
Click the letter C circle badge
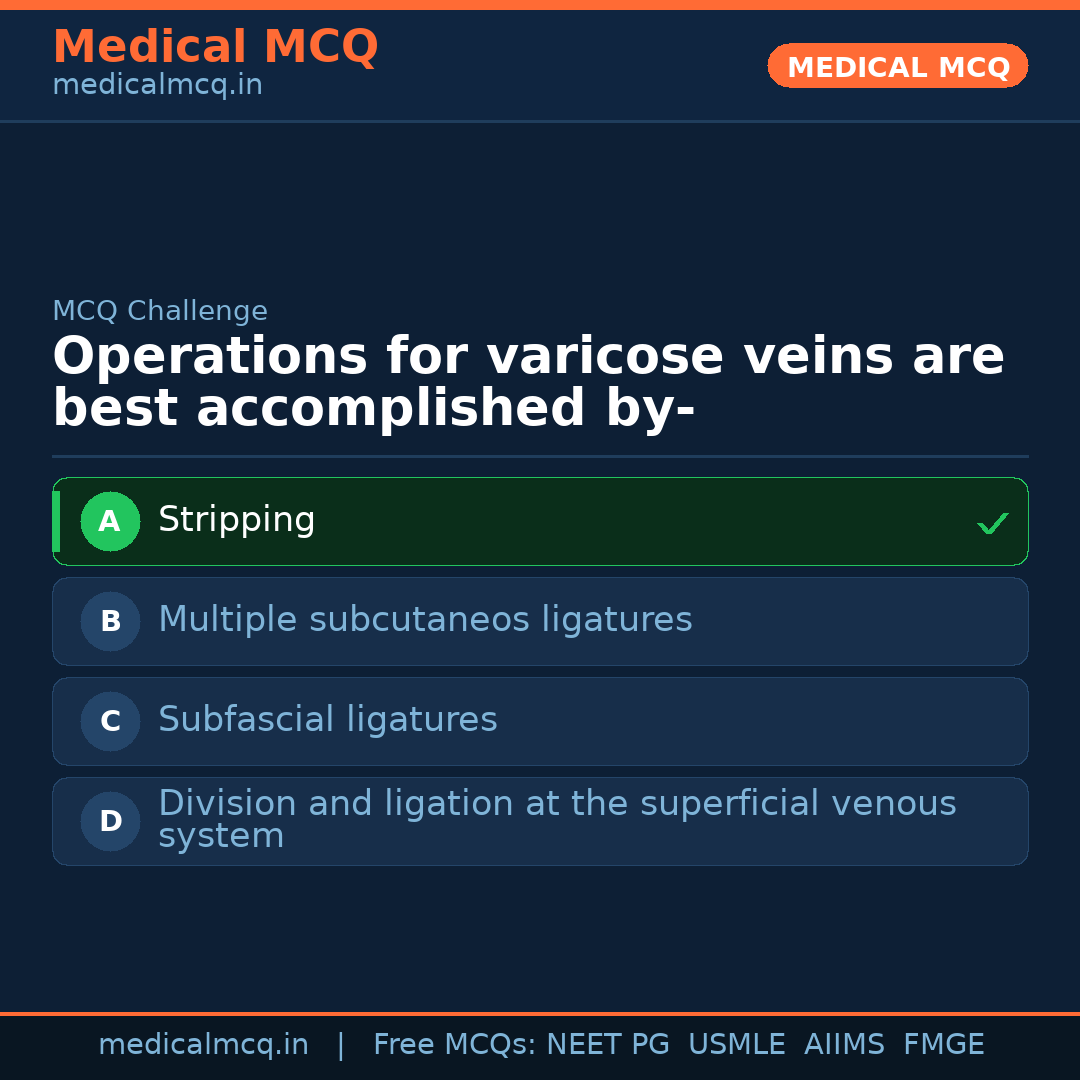[x=110, y=721]
